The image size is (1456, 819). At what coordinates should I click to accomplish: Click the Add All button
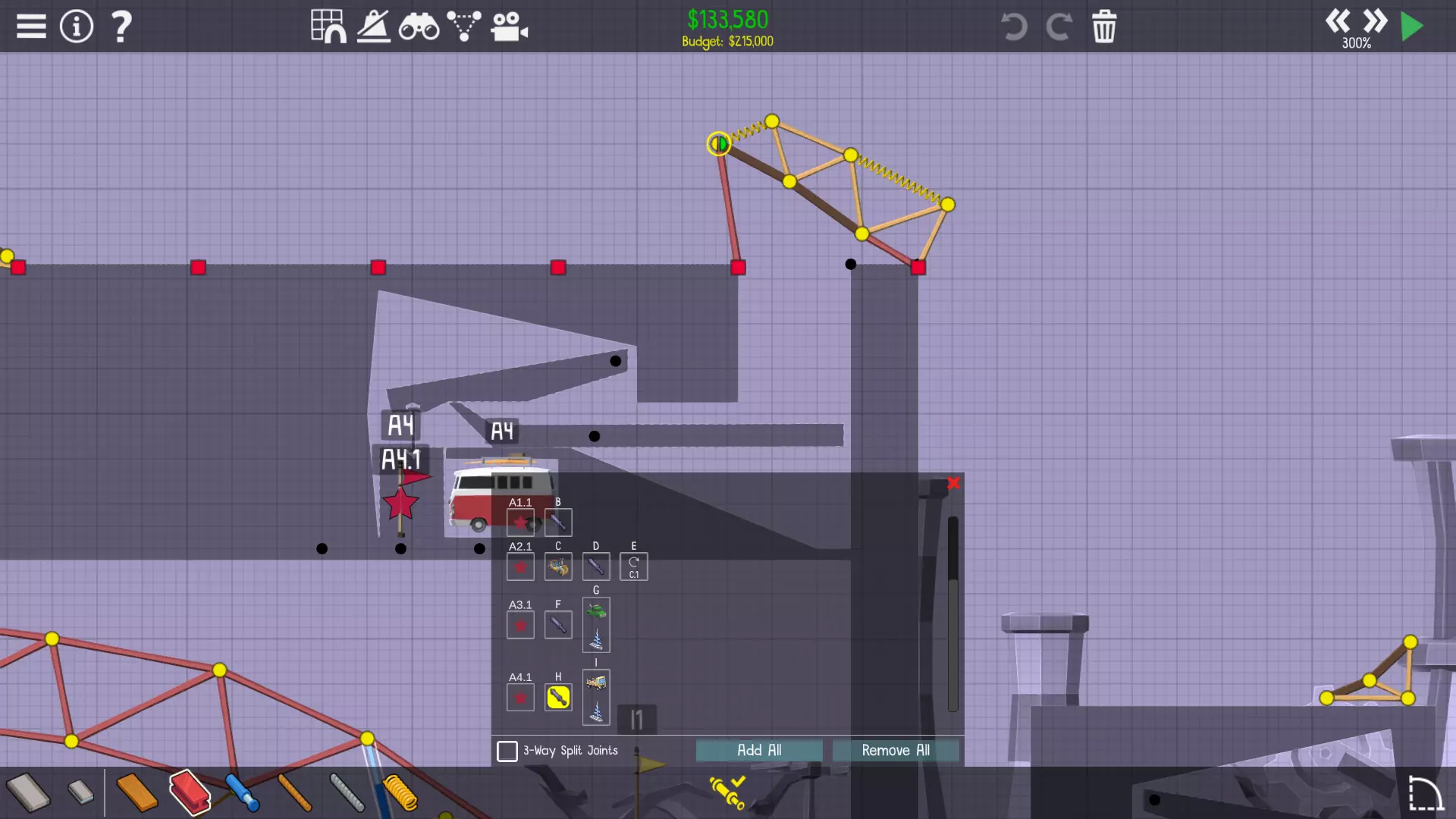(759, 750)
